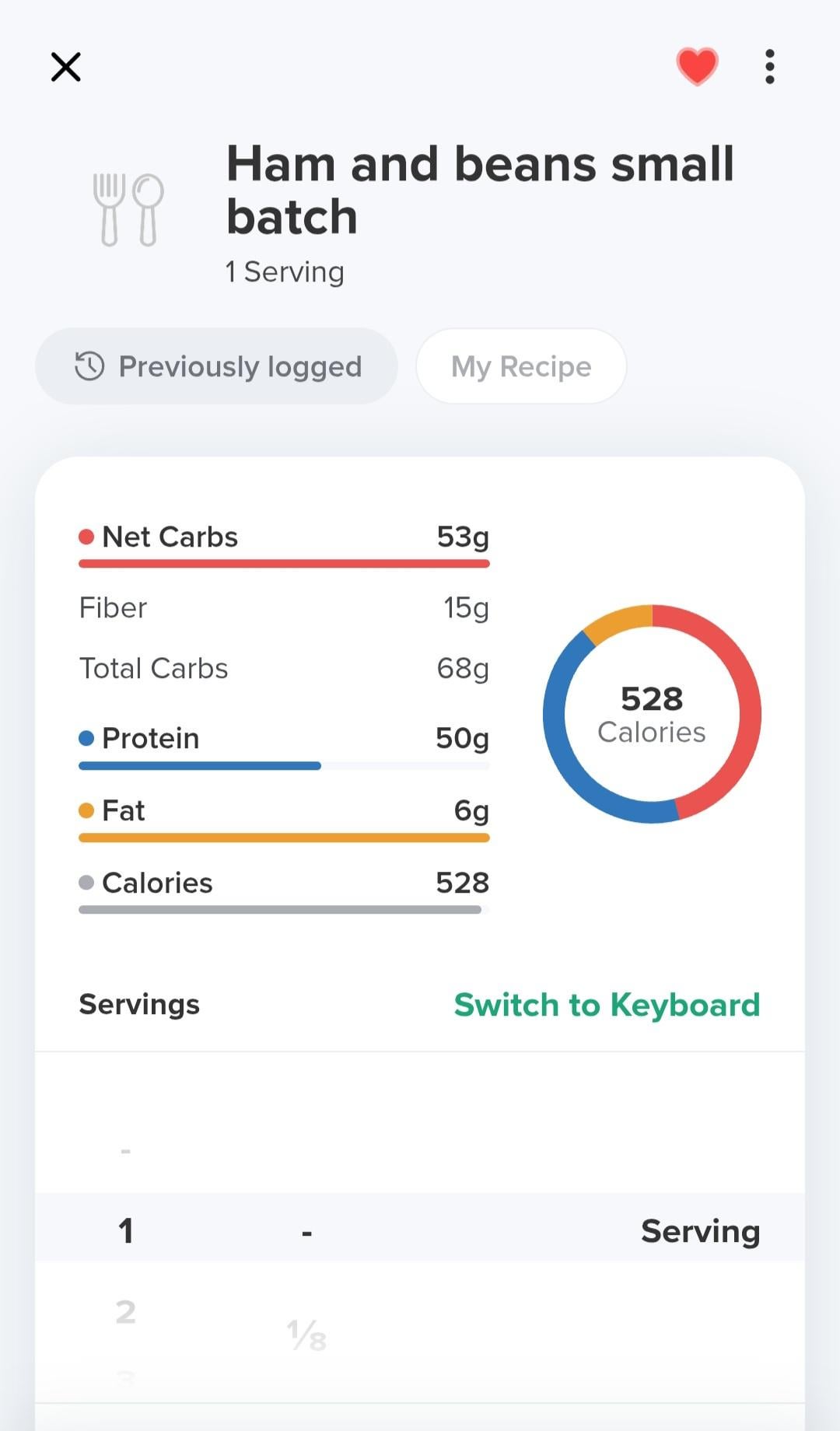Viewport: 840px width, 1431px height.
Task: Tap the Ham and beans recipe title
Action: pos(480,190)
